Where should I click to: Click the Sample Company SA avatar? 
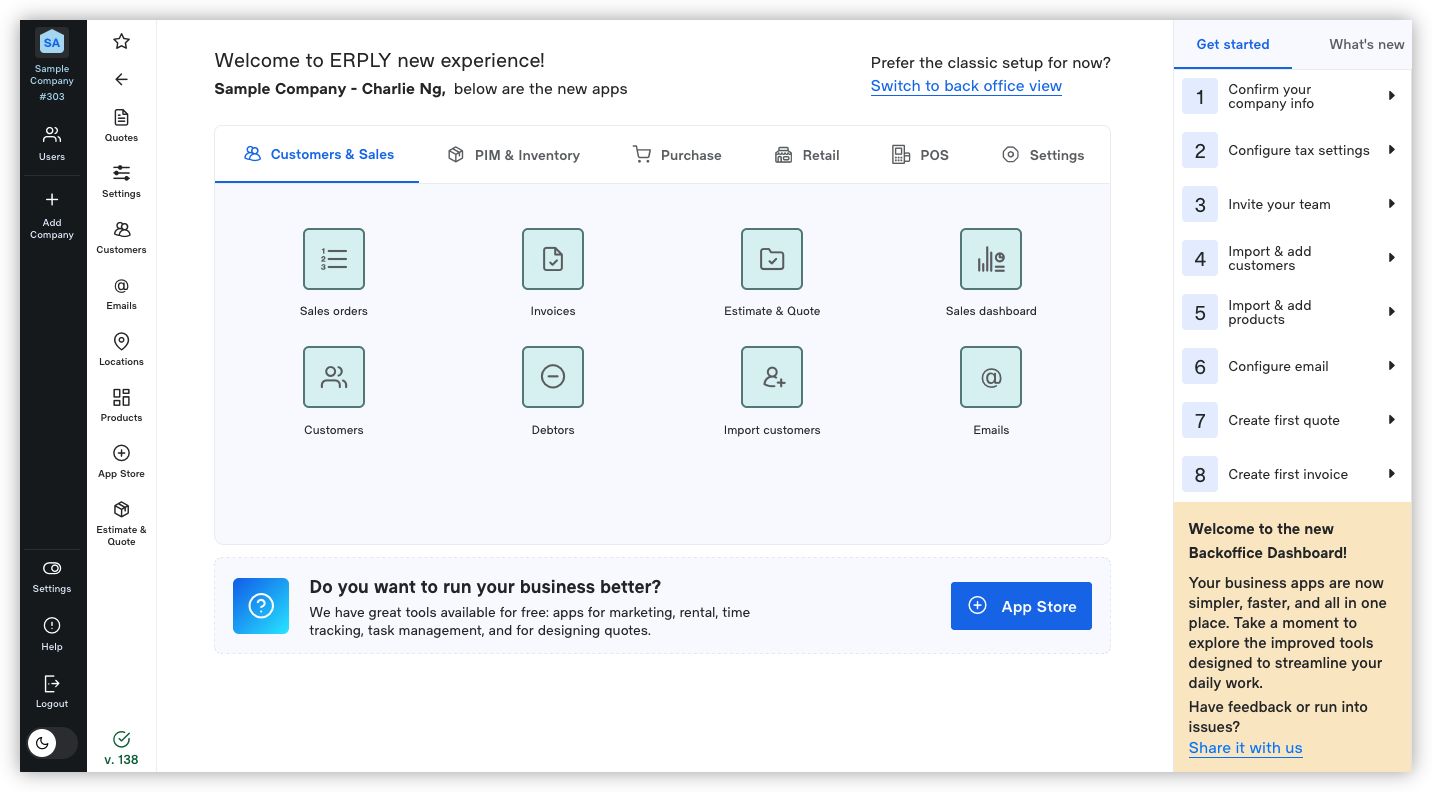click(x=51, y=42)
